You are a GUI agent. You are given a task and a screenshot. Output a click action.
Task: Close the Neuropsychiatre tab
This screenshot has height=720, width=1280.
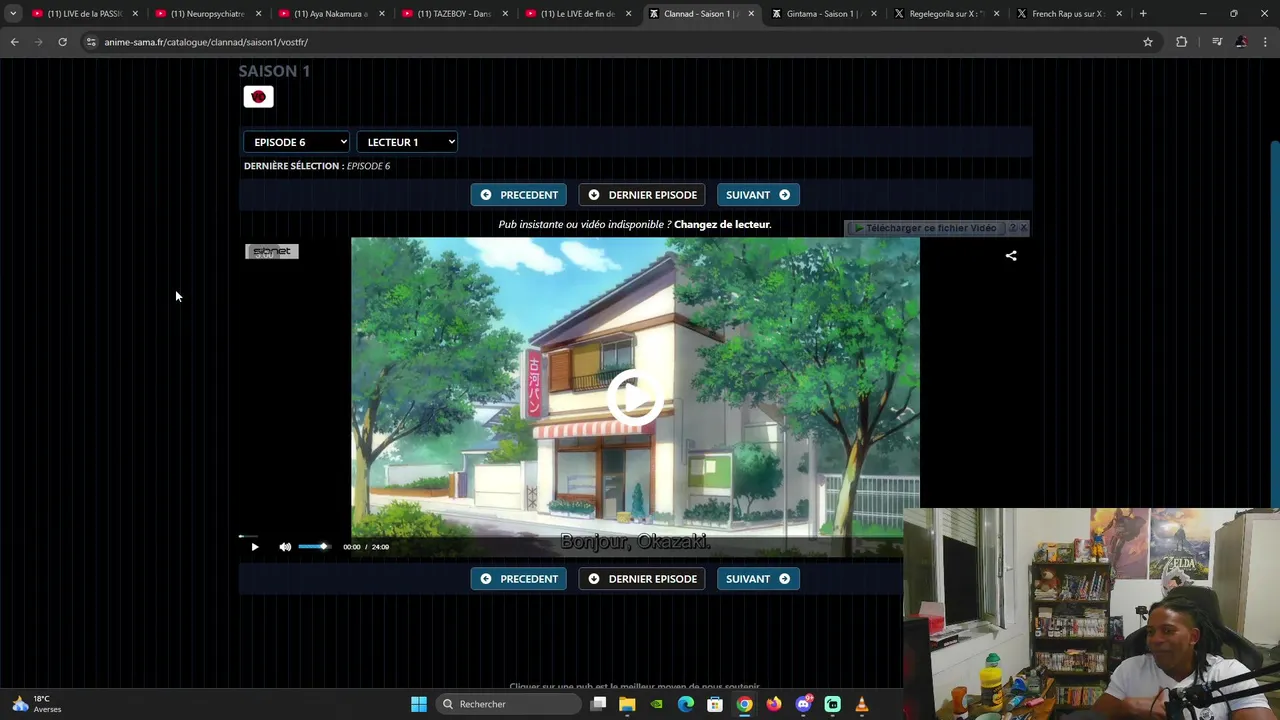258,14
